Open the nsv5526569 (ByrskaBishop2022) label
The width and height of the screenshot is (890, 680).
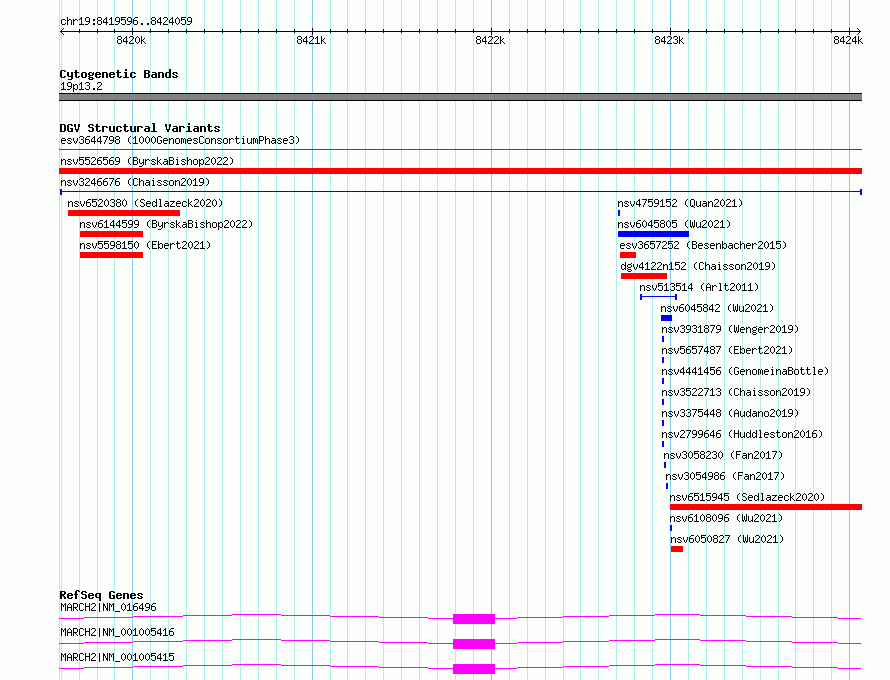pos(147,161)
